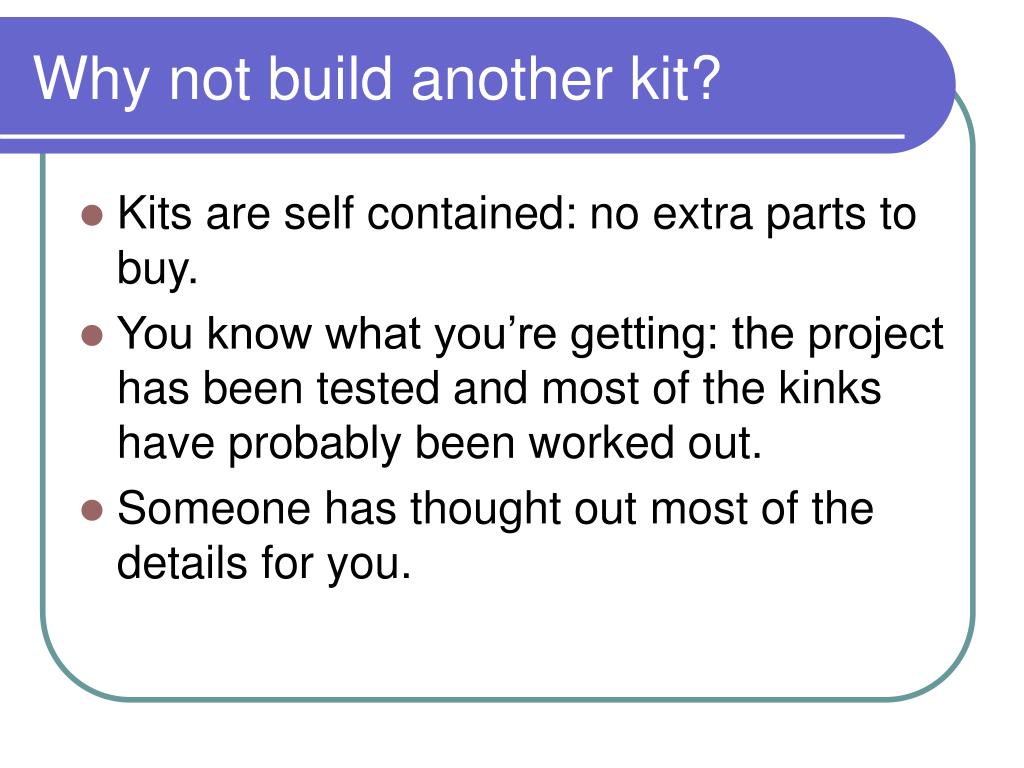The width and height of the screenshot is (1024, 768).
Task: Click the bullet dot before "You know what"
Action: [93, 336]
